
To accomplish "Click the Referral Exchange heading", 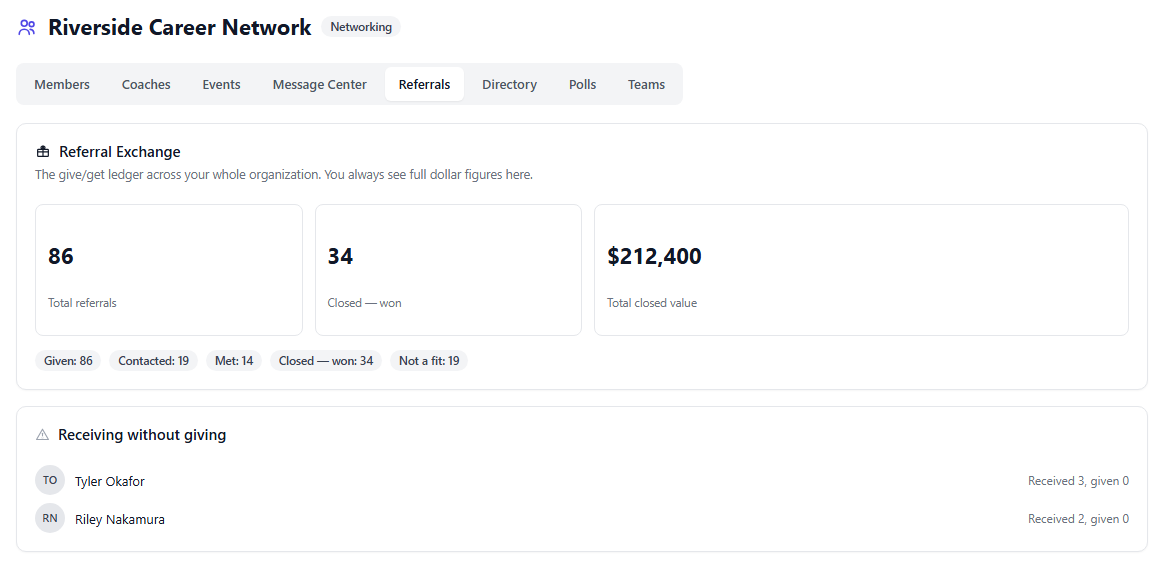I will click(119, 152).
